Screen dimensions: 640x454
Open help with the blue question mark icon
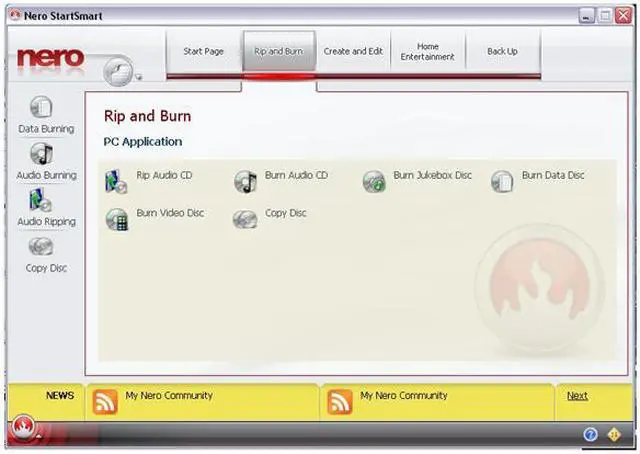[590, 435]
